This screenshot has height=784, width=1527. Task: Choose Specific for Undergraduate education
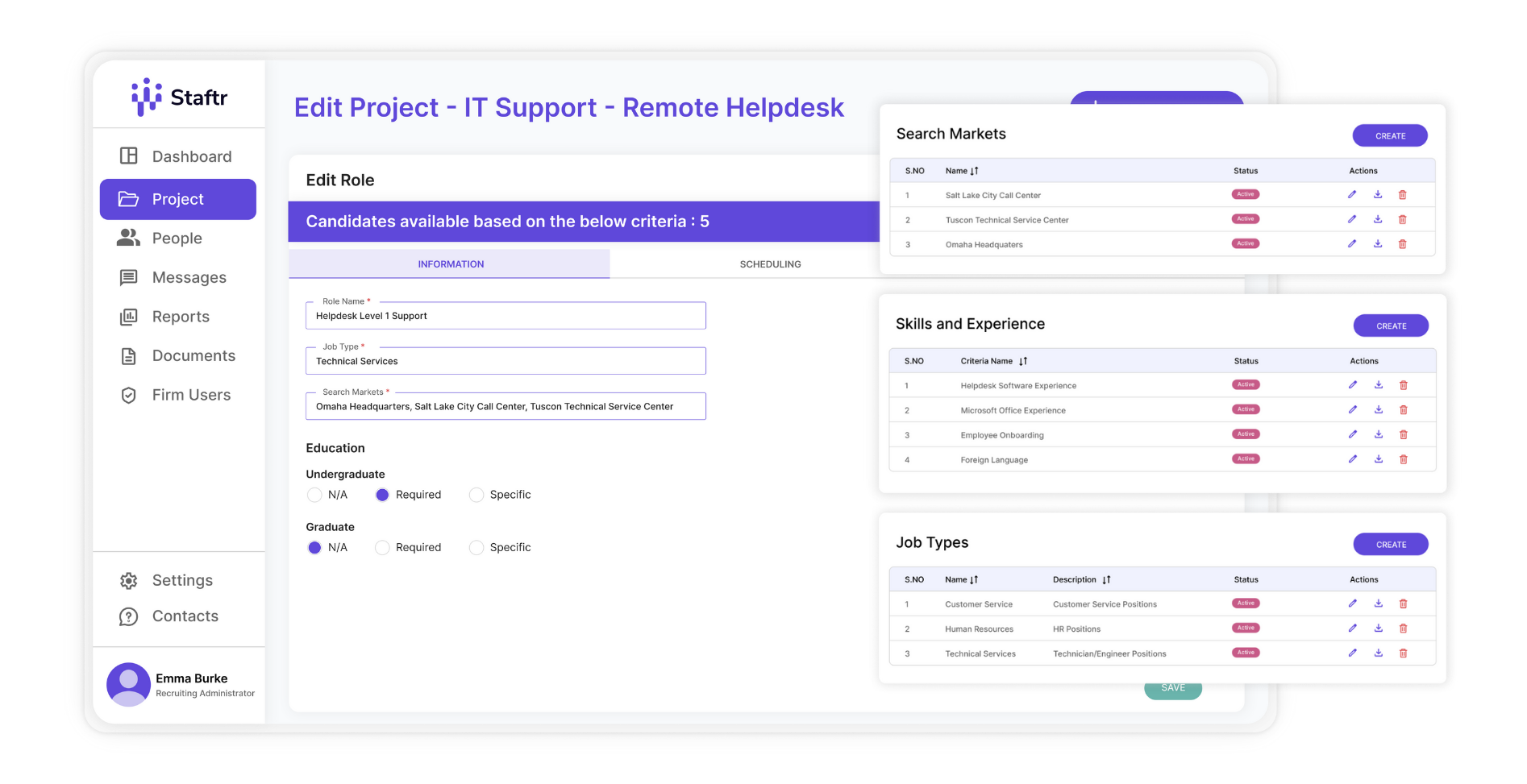click(476, 495)
